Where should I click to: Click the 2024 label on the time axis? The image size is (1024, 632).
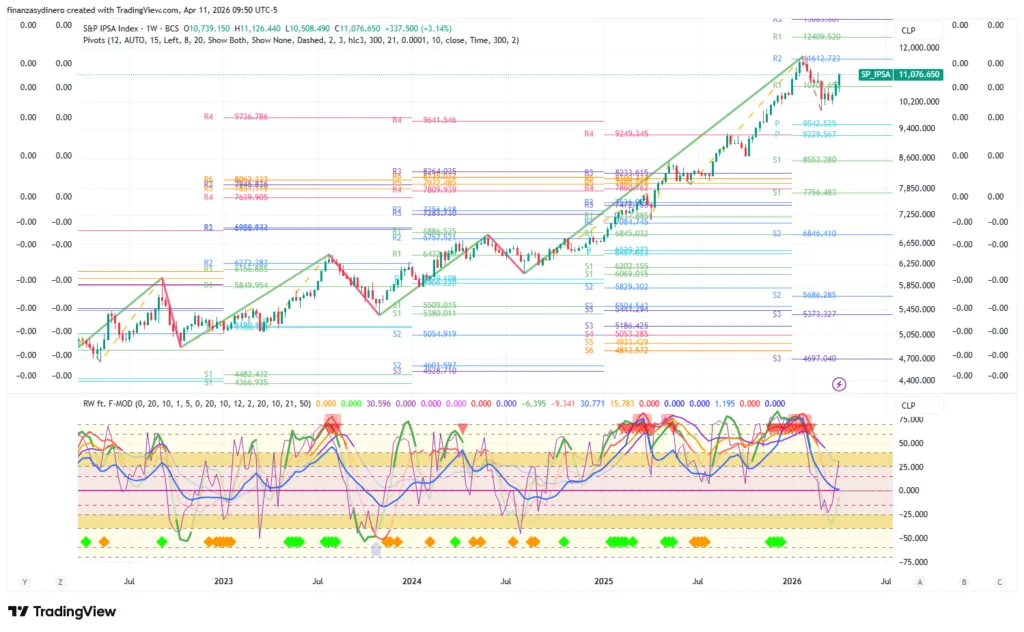412,580
